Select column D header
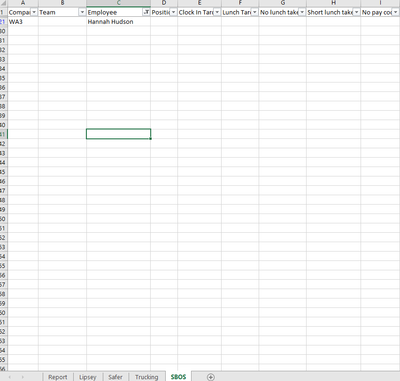Viewport: 400px width, 381px height. (164, 3)
